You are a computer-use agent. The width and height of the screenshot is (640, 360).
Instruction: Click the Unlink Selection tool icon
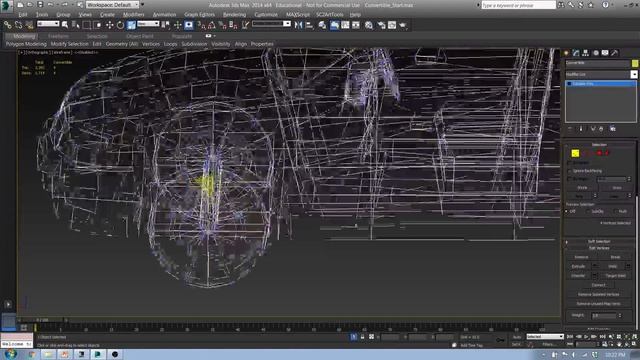(x=18, y=25)
